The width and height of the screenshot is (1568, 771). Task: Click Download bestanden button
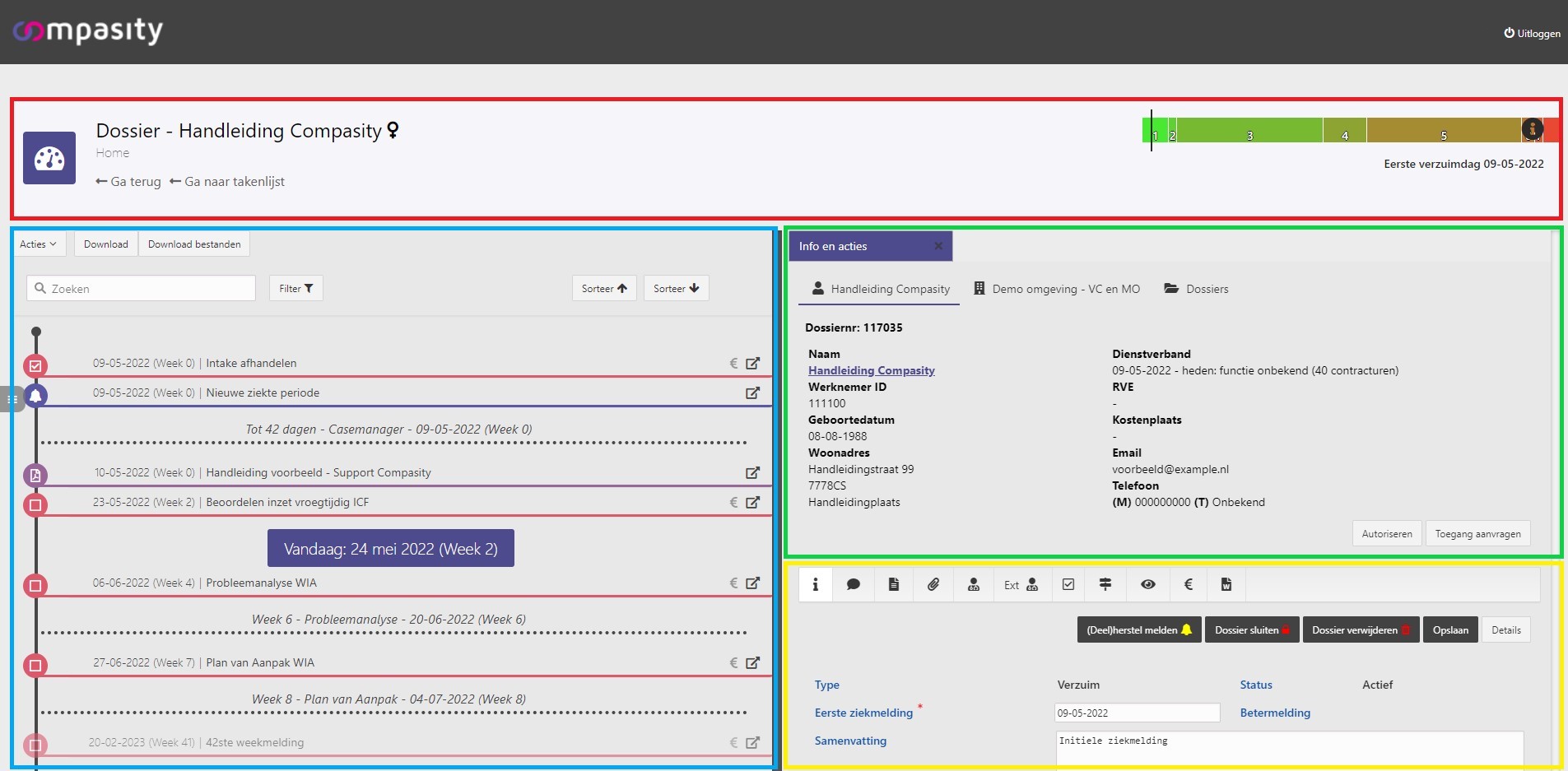194,244
